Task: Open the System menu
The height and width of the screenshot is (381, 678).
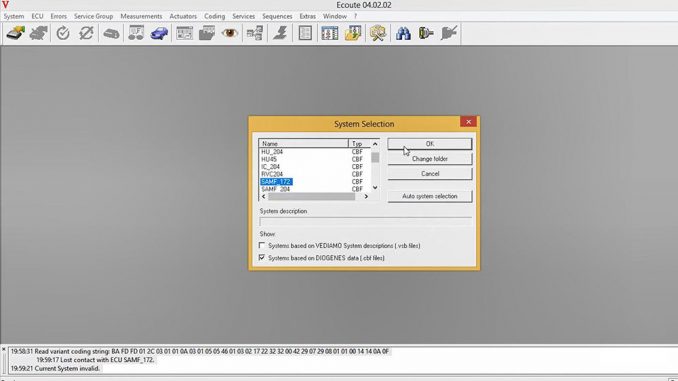Action: (14, 16)
